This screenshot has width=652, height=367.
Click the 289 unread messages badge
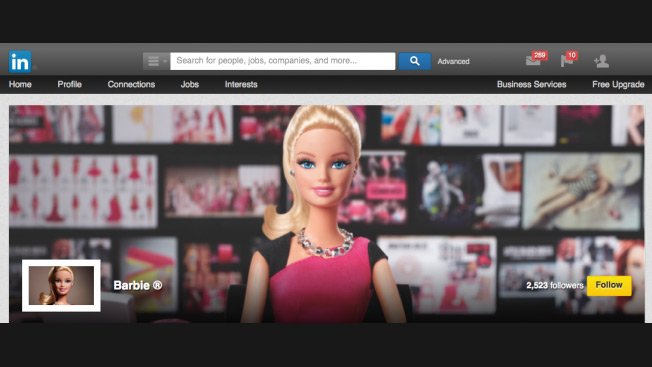(540, 55)
